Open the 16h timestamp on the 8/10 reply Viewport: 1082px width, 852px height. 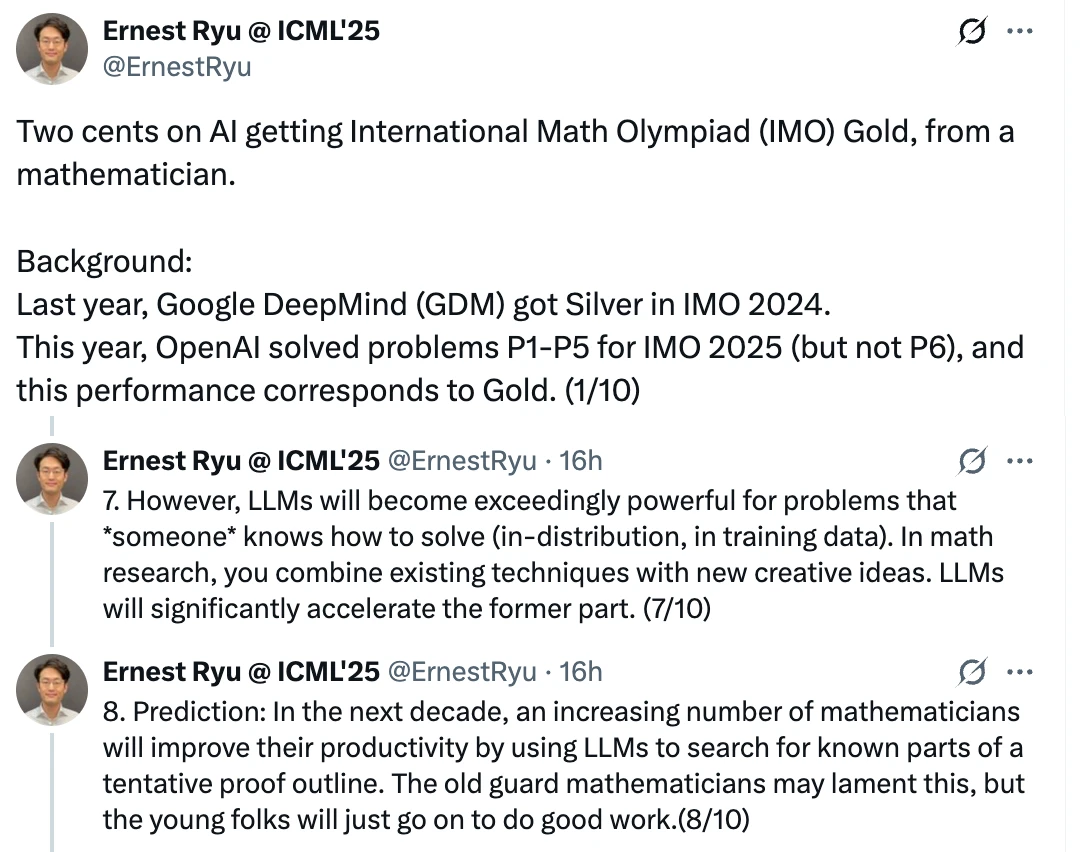tap(580, 671)
